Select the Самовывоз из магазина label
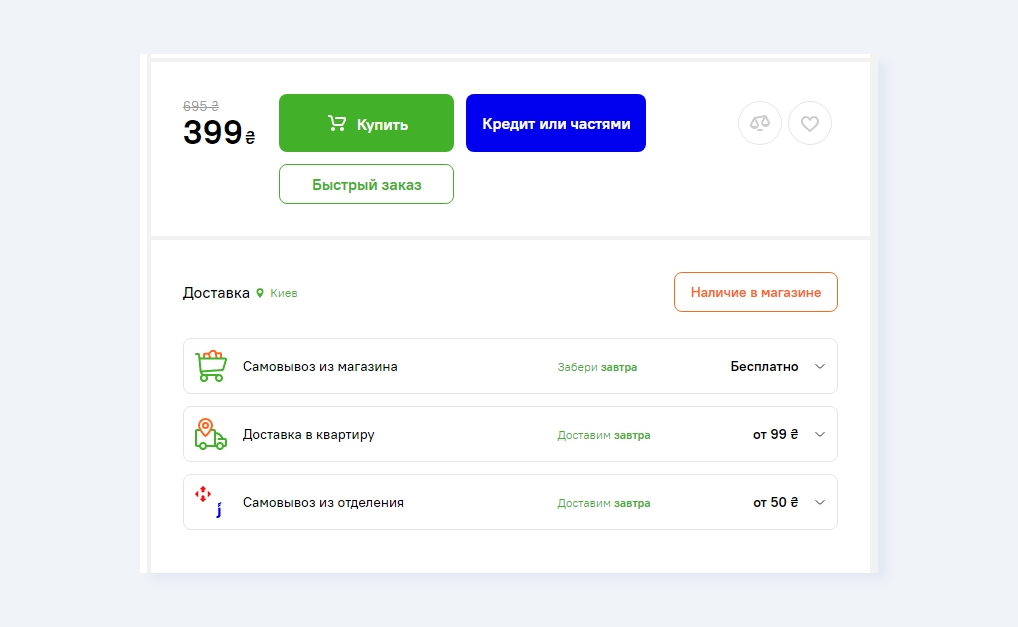 320,366
